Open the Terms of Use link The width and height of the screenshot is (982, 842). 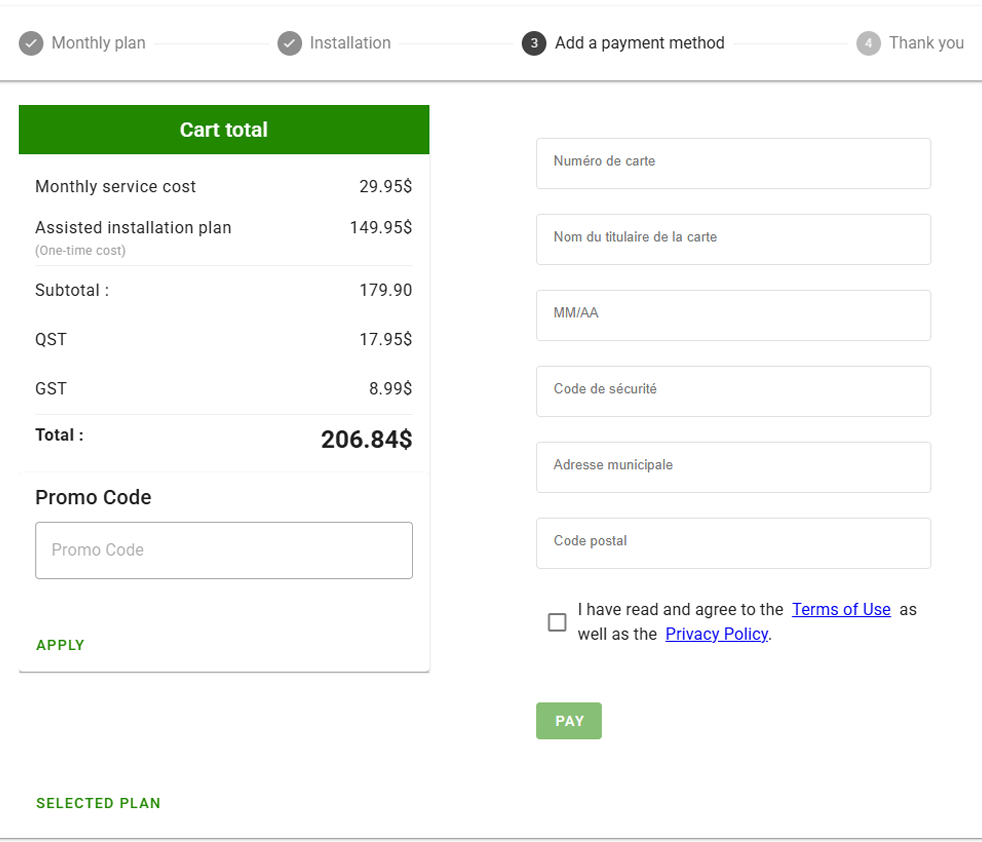(x=841, y=609)
